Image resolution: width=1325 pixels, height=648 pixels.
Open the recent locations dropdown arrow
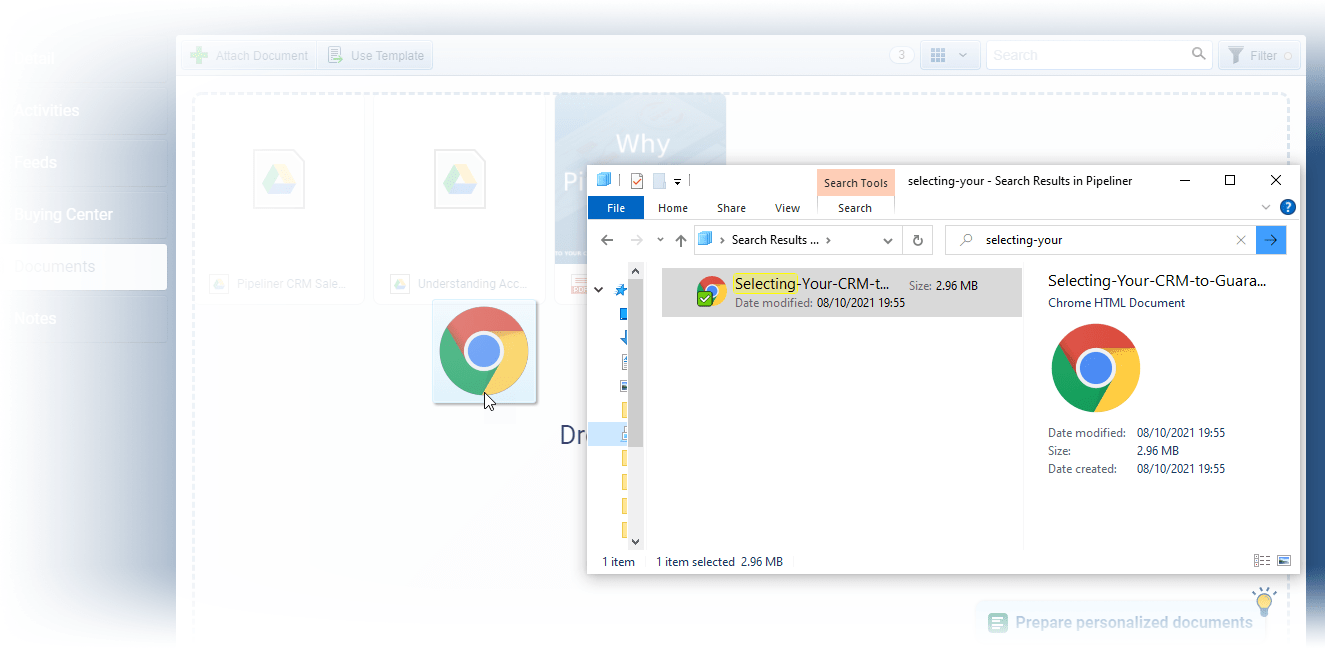coord(660,240)
